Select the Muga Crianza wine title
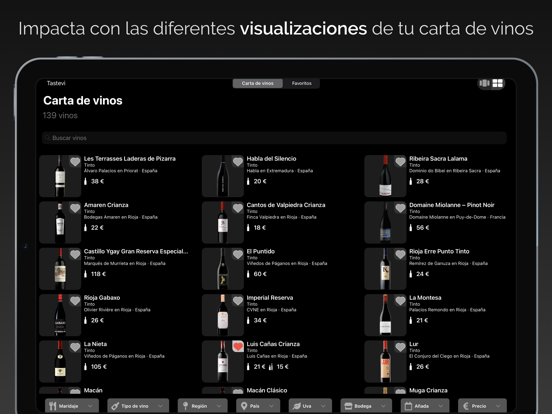Screen dimensions: 552x414 pos(428,390)
